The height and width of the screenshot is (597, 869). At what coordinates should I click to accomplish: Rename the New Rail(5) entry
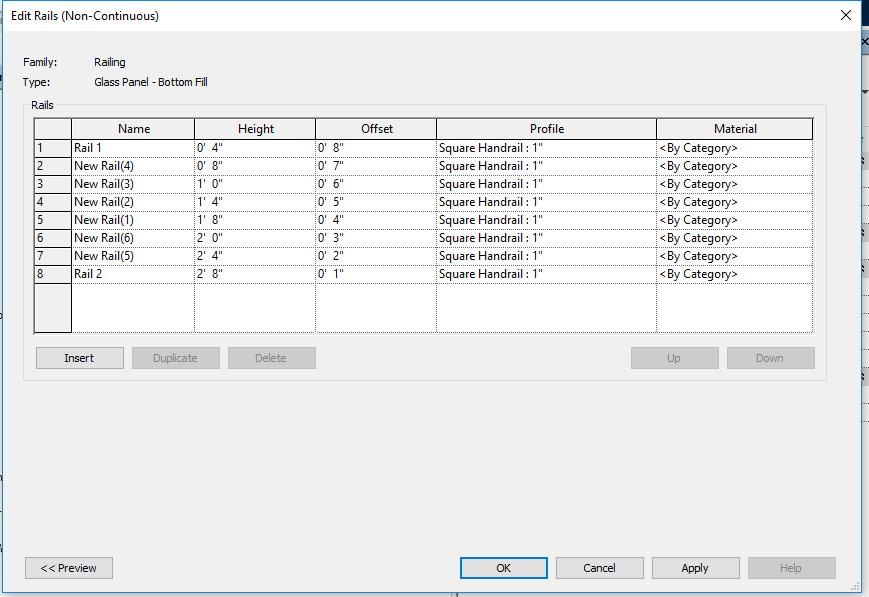[x=133, y=255]
